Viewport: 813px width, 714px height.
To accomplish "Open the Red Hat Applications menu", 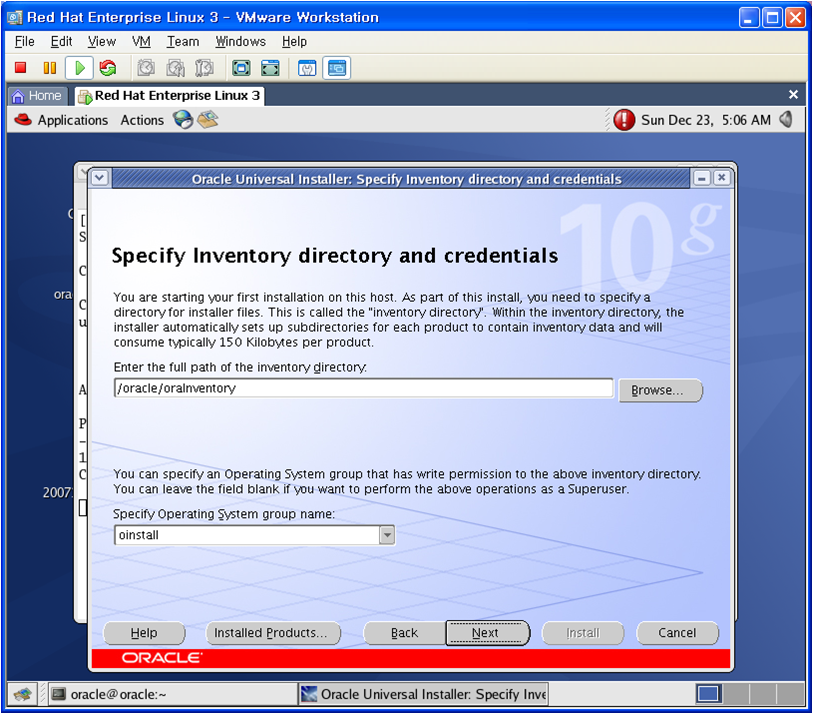I will pos(61,120).
